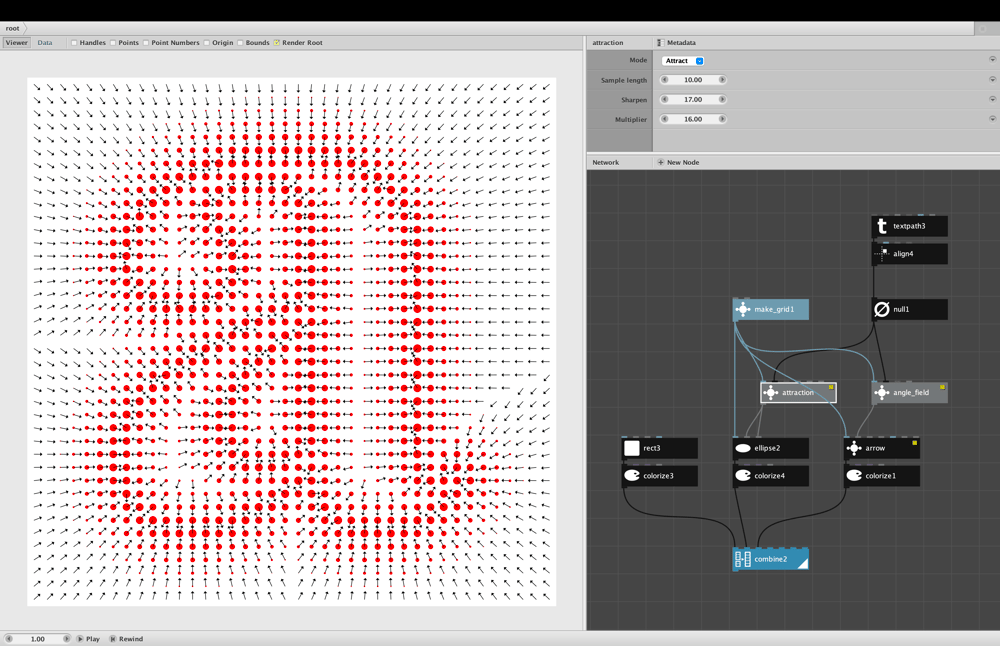Select the colorize1 node
1000x646 pixels.
click(x=881, y=476)
